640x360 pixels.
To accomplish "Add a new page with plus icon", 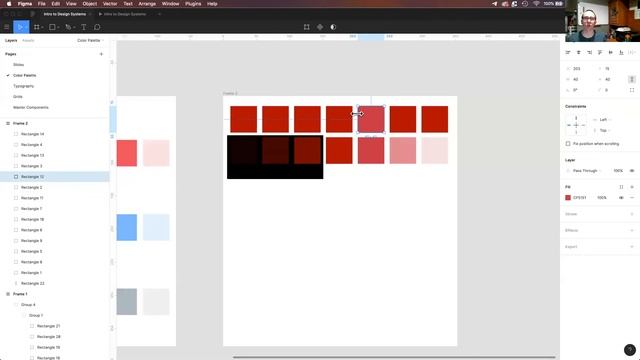I will point(101,54).
